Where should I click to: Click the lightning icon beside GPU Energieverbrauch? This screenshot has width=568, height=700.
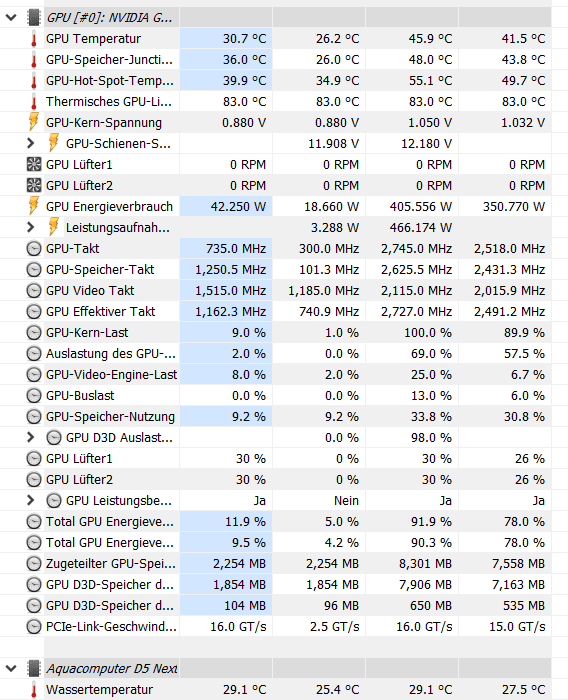coord(34,206)
